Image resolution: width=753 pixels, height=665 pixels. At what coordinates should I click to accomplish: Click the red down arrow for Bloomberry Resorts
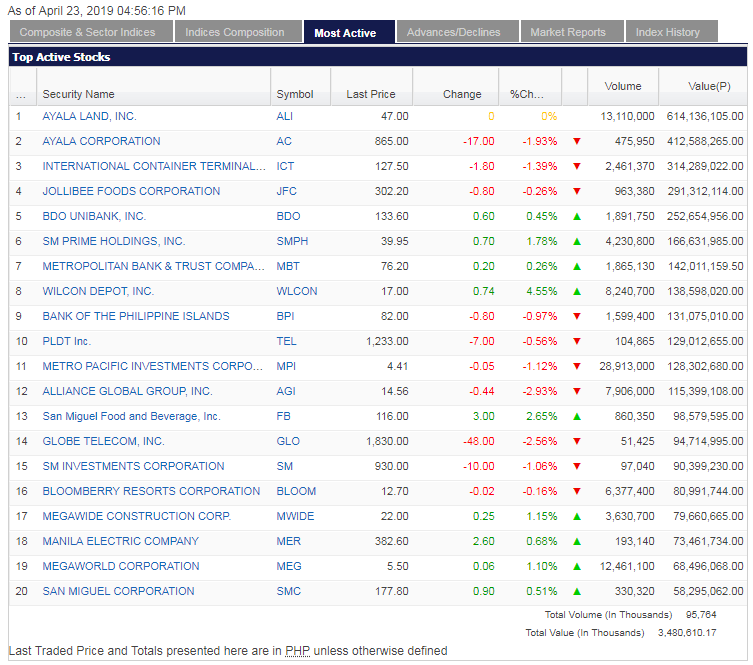(576, 491)
